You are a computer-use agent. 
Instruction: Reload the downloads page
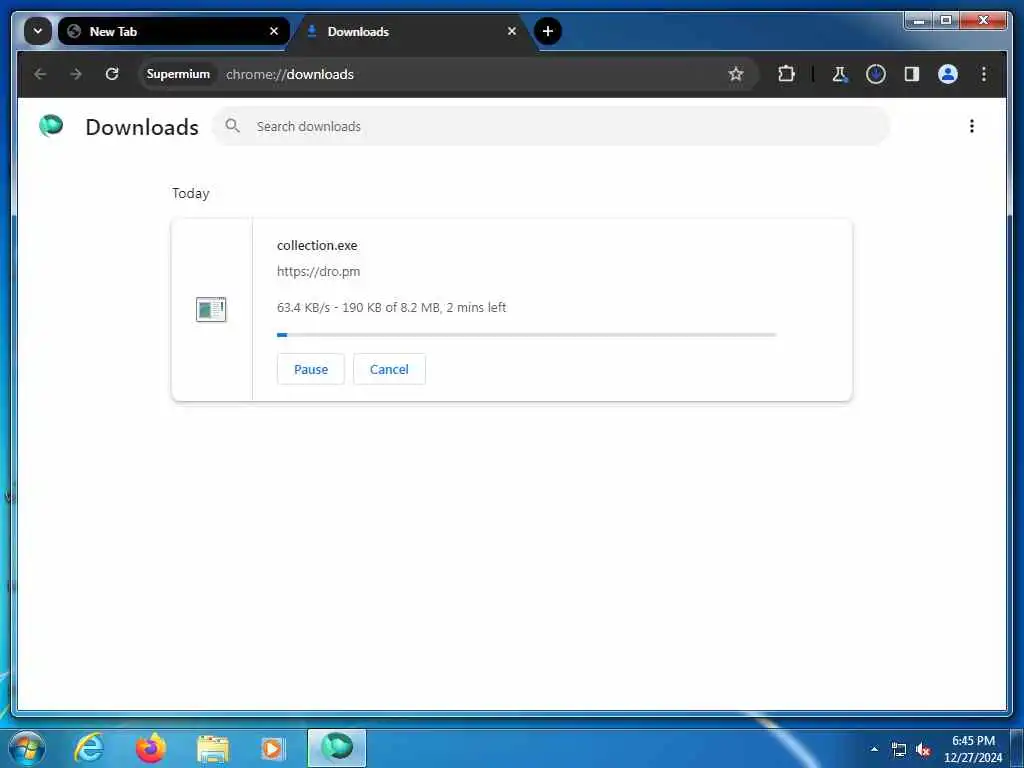[112, 74]
